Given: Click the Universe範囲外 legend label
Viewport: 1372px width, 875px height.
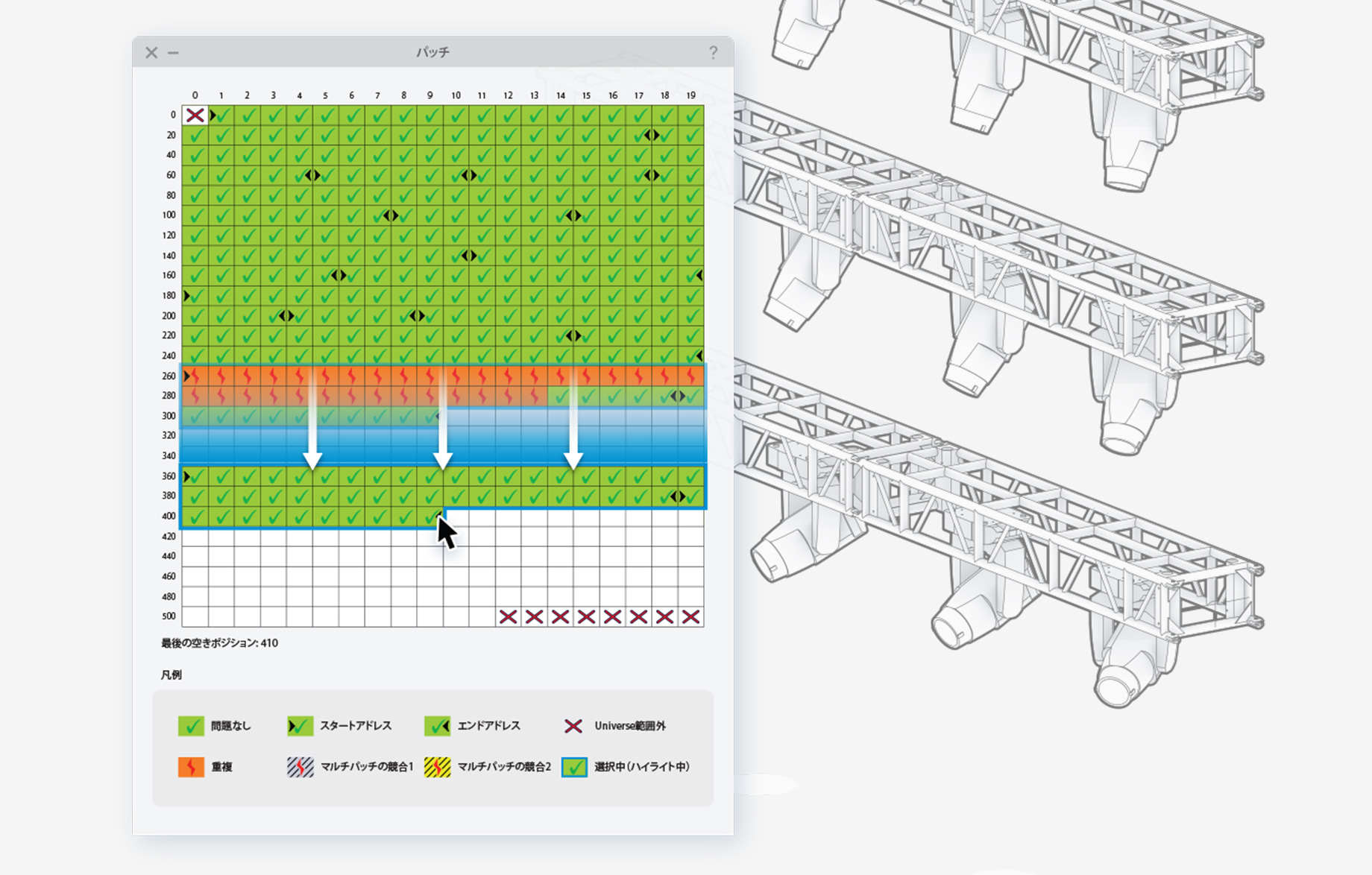Looking at the screenshot, I should (630, 726).
